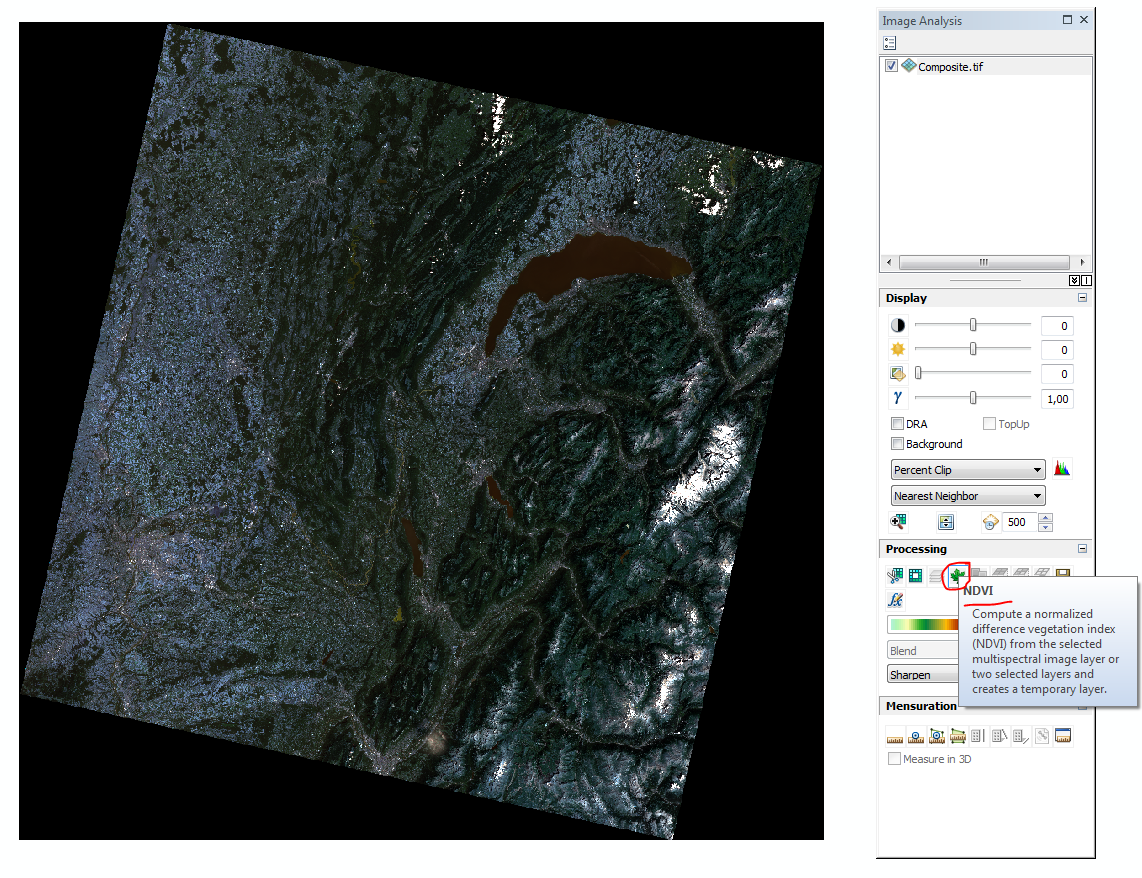Viewport: 1142px width, 878px height.
Task: Click the brightness value field
Action: point(1057,349)
